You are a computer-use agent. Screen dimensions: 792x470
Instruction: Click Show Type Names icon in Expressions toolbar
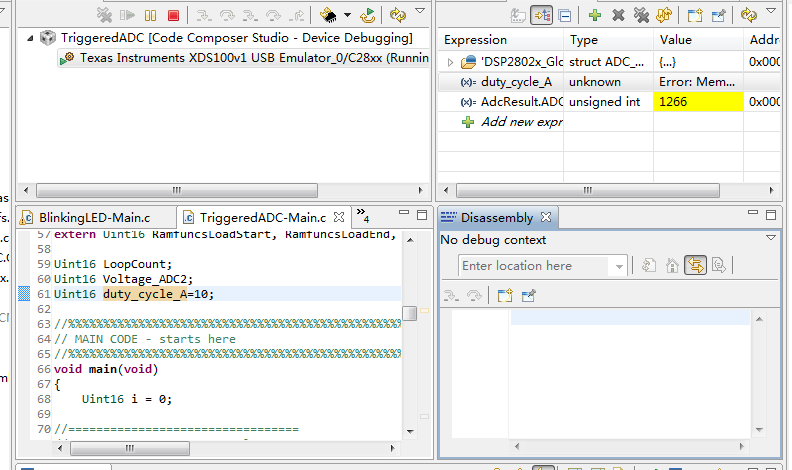tap(518, 16)
